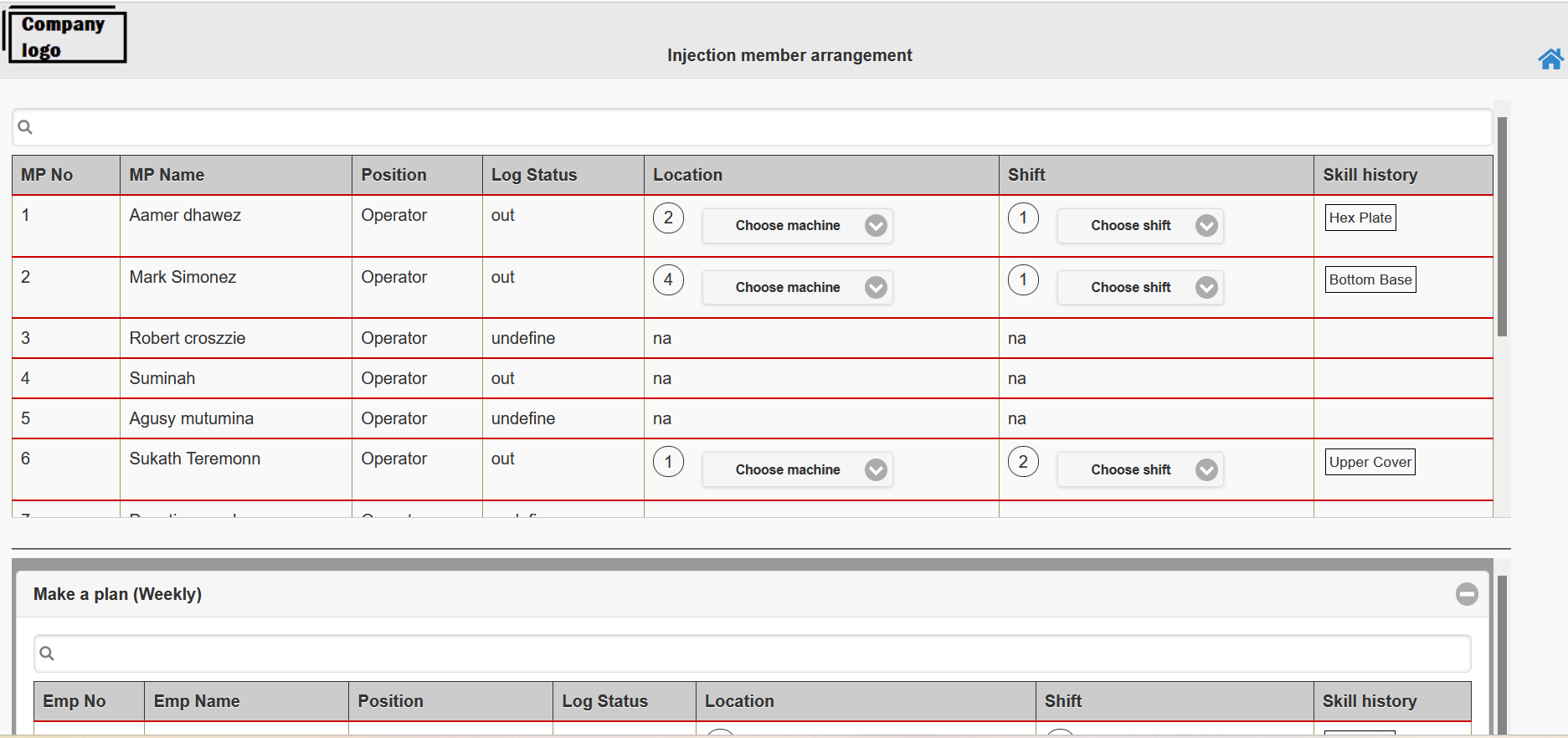Click the circled shift number for Aamer dhawez
The width and height of the screenshot is (1568, 738).
click(1023, 218)
